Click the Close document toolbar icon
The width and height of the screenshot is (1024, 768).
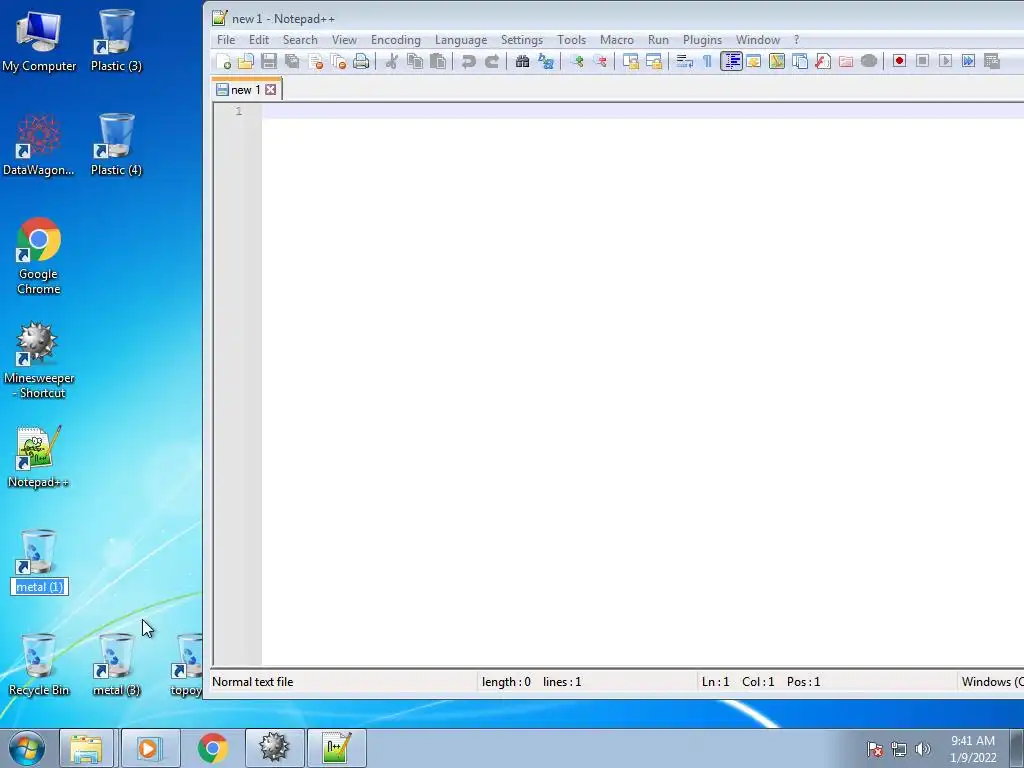point(315,61)
